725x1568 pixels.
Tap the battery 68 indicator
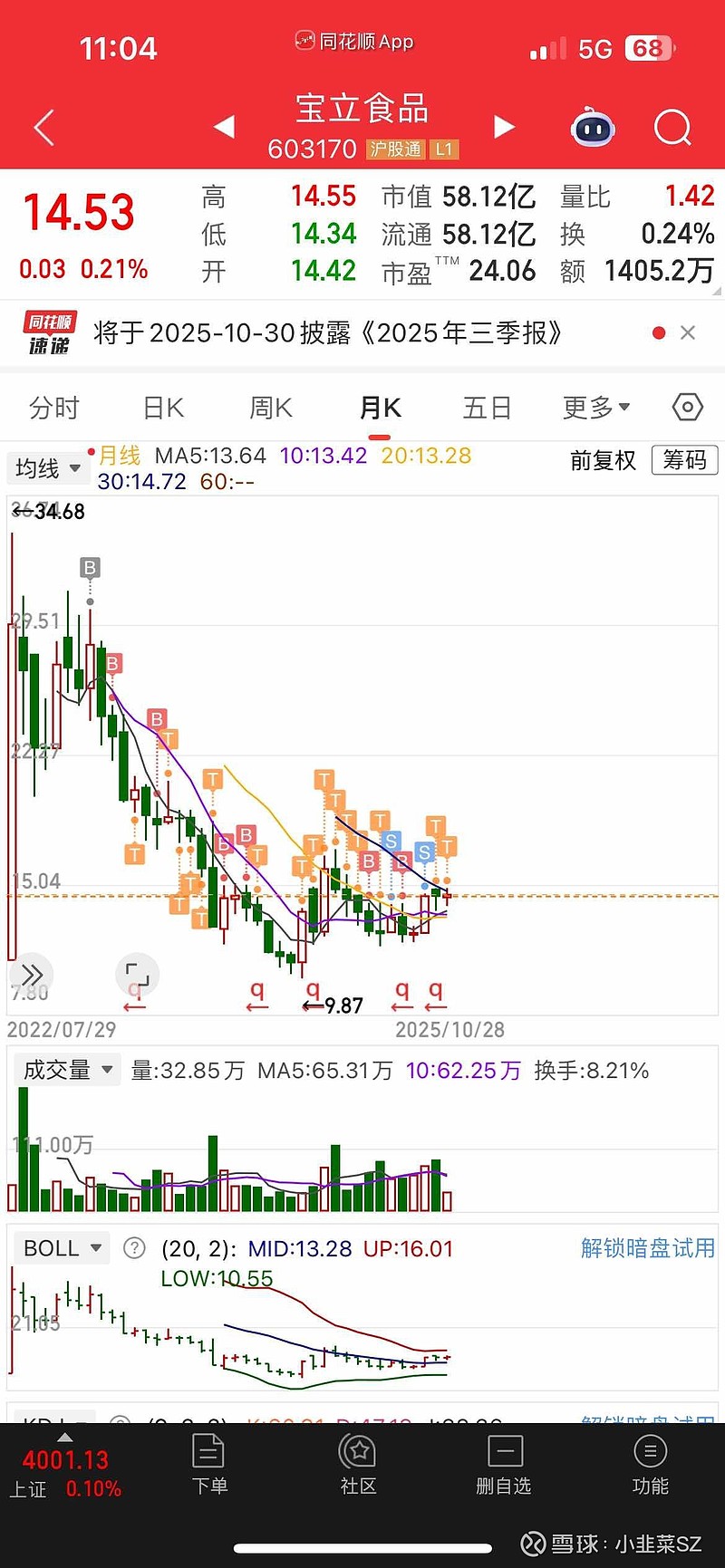(650, 48)
